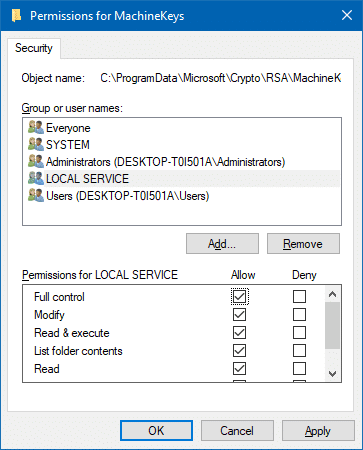The height and width of the screenshot is (450, 363).
Task: Select Administrators (DESKTOP-T0I501A\Administrators) entry
Action: pos(166,162)
